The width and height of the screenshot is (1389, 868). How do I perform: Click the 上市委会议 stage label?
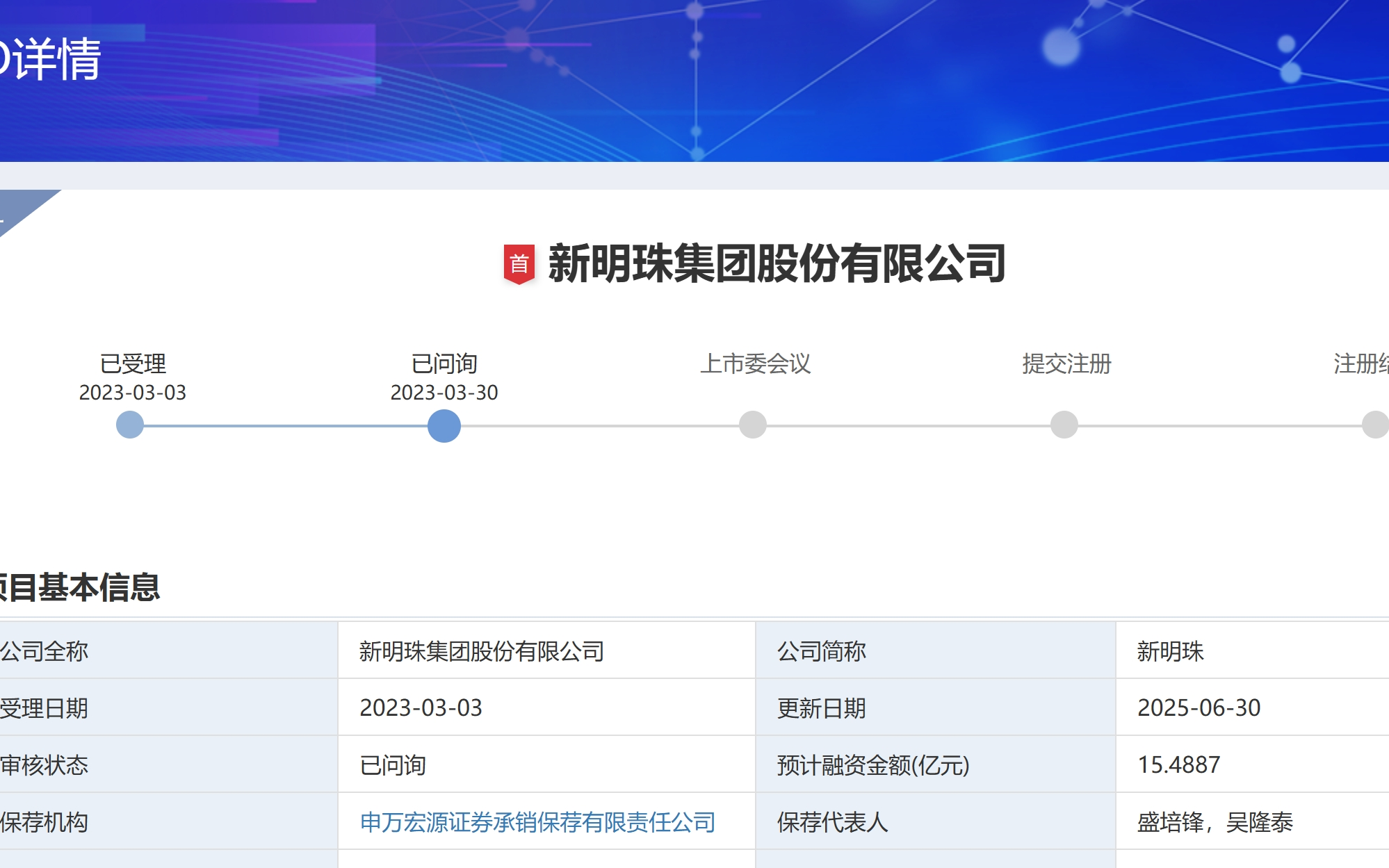tap(756, 363)
